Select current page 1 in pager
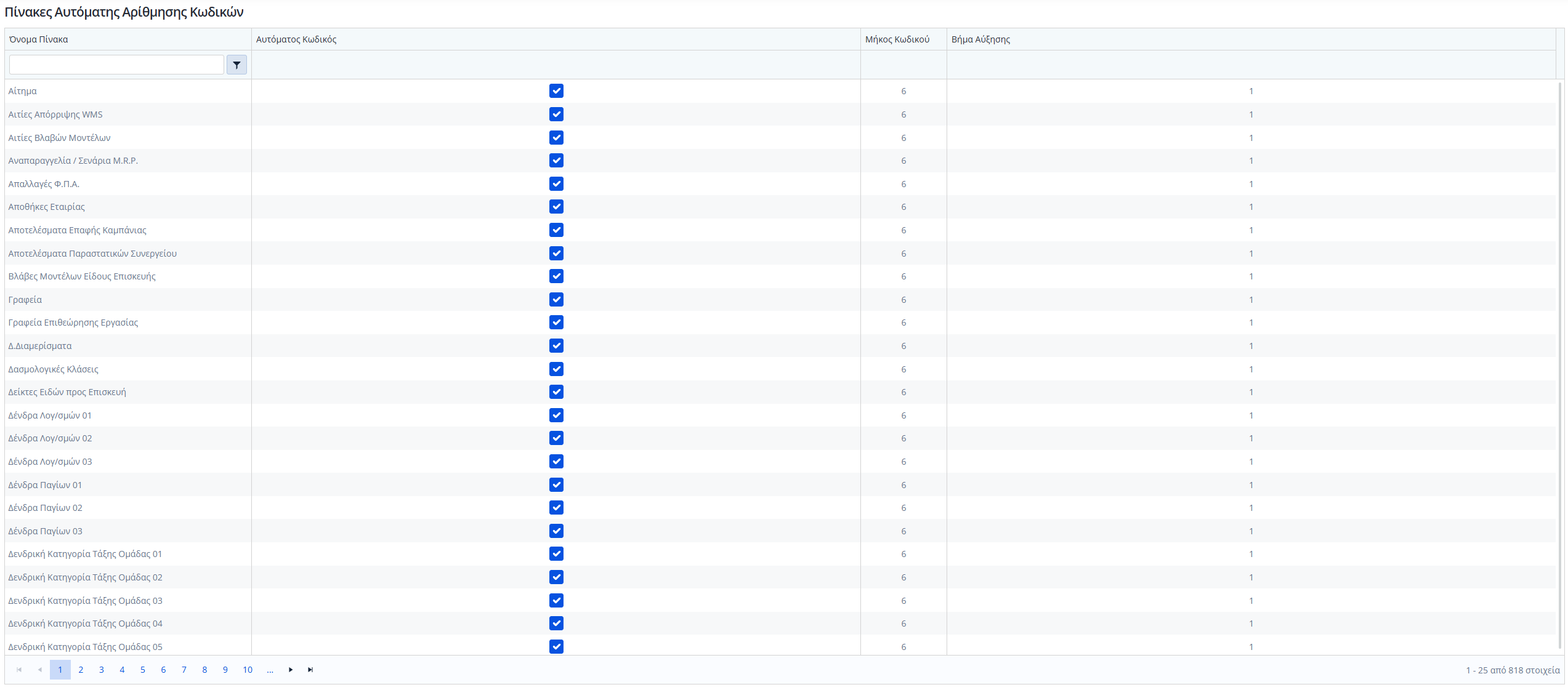This screenshot has width=1568, height=690. pos(60,670)
